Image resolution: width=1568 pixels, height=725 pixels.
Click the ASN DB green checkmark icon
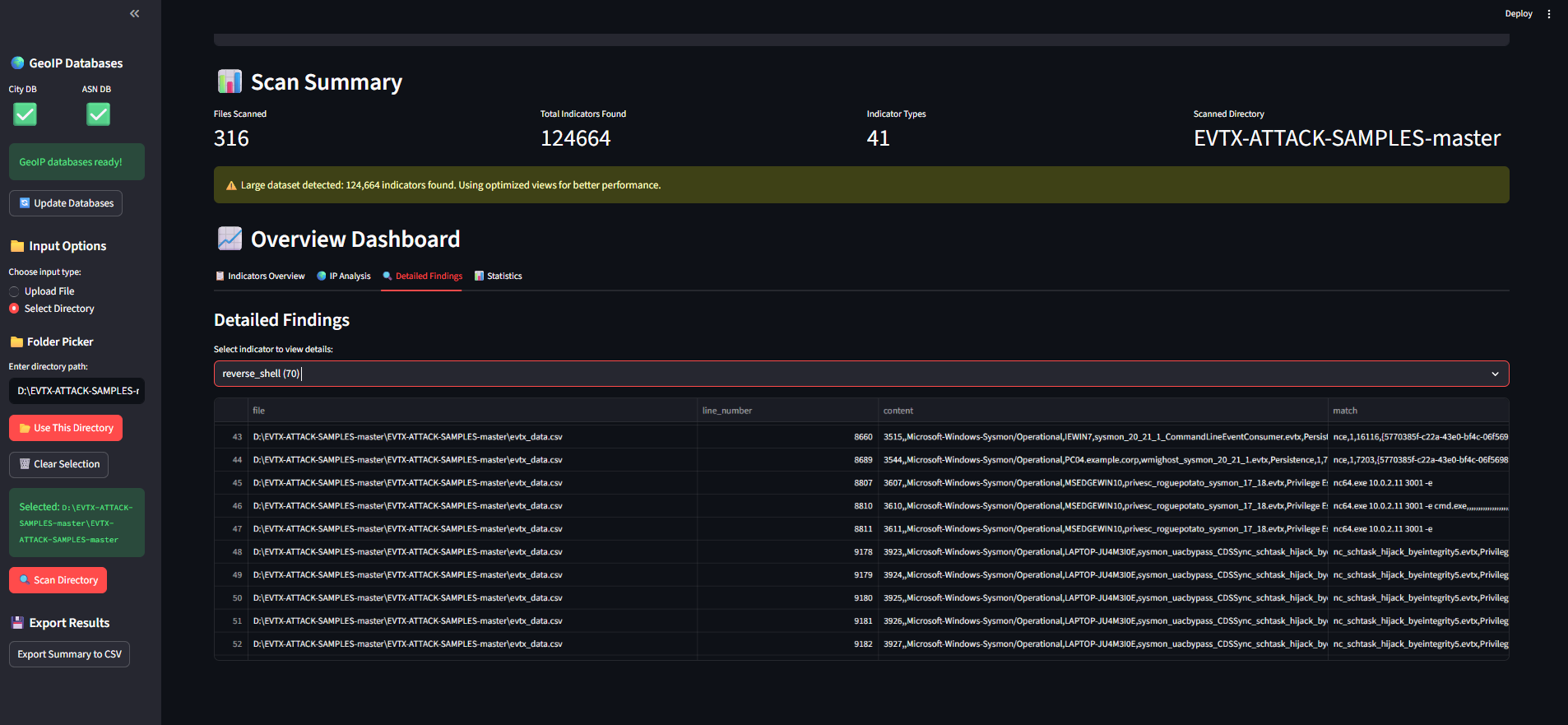[x=98, y=114]
